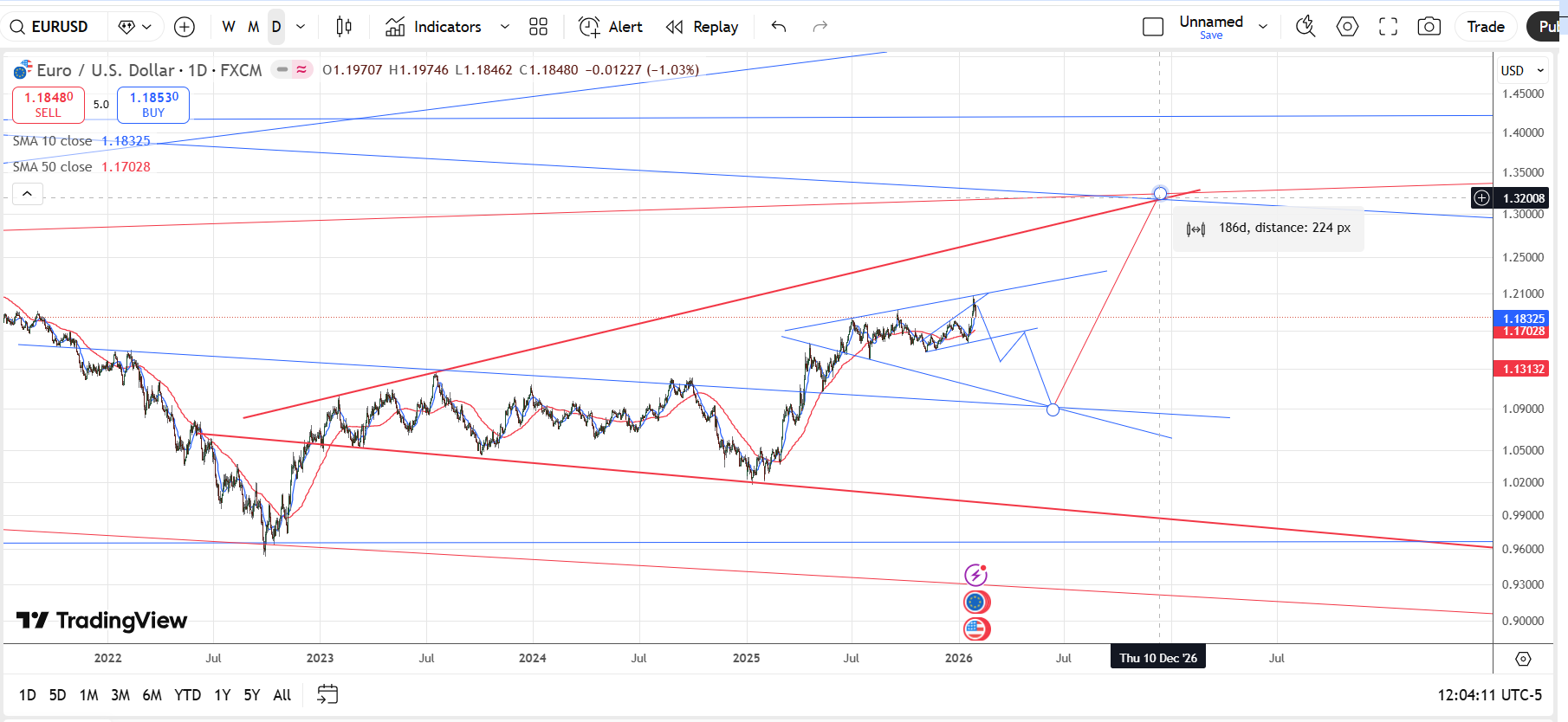Switch to the weekly W interval
Screen dimensions: 1568x722
pos(228,27)
